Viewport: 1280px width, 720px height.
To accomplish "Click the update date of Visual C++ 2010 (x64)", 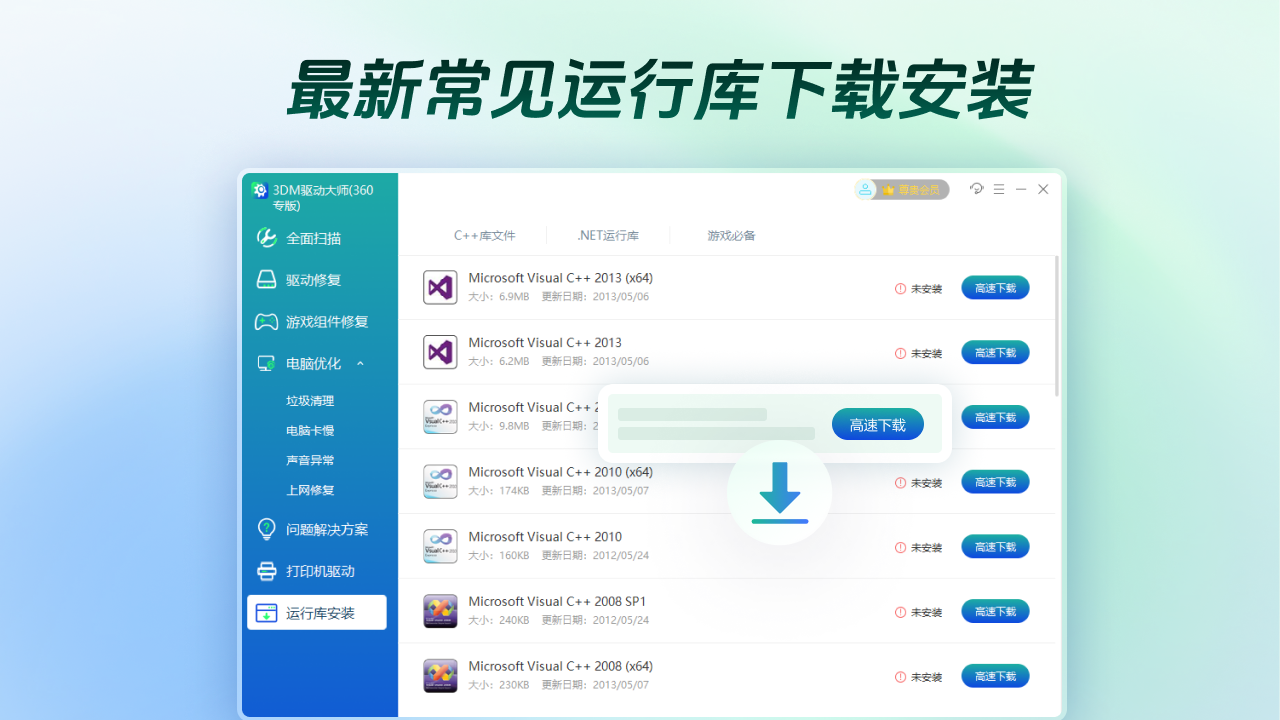I will (596, 491).
